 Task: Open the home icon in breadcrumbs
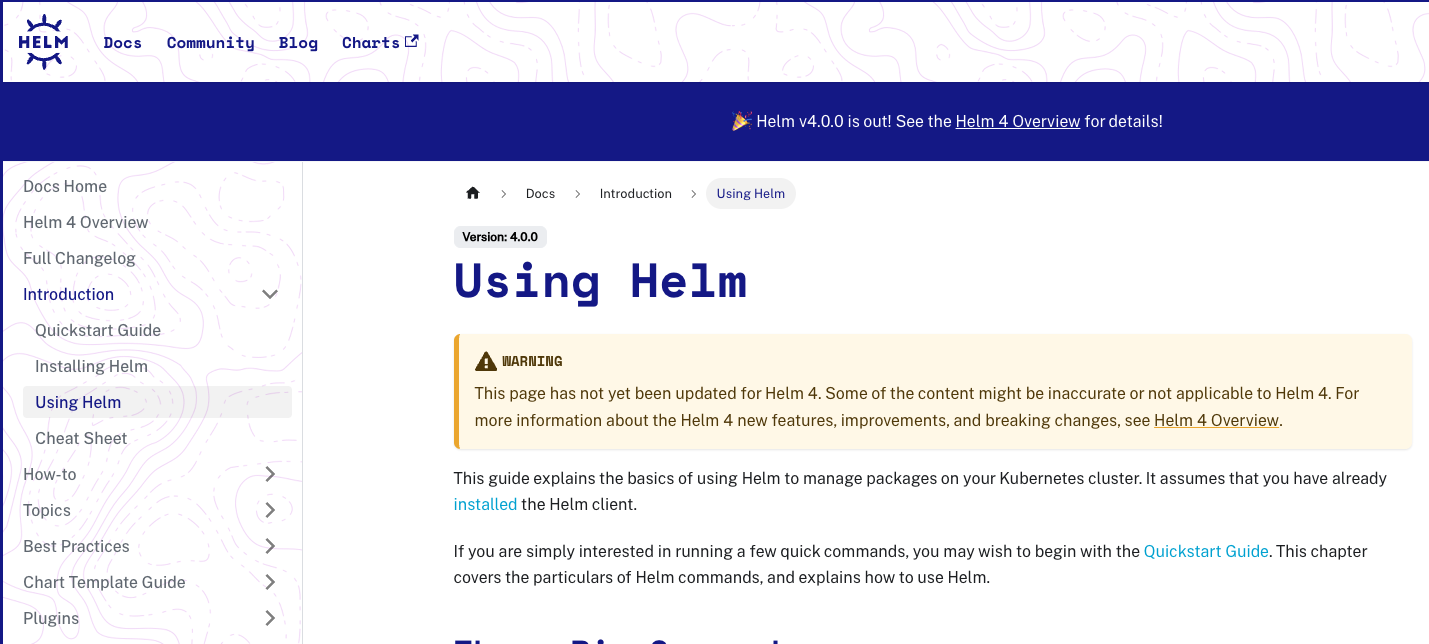[473, 193]
